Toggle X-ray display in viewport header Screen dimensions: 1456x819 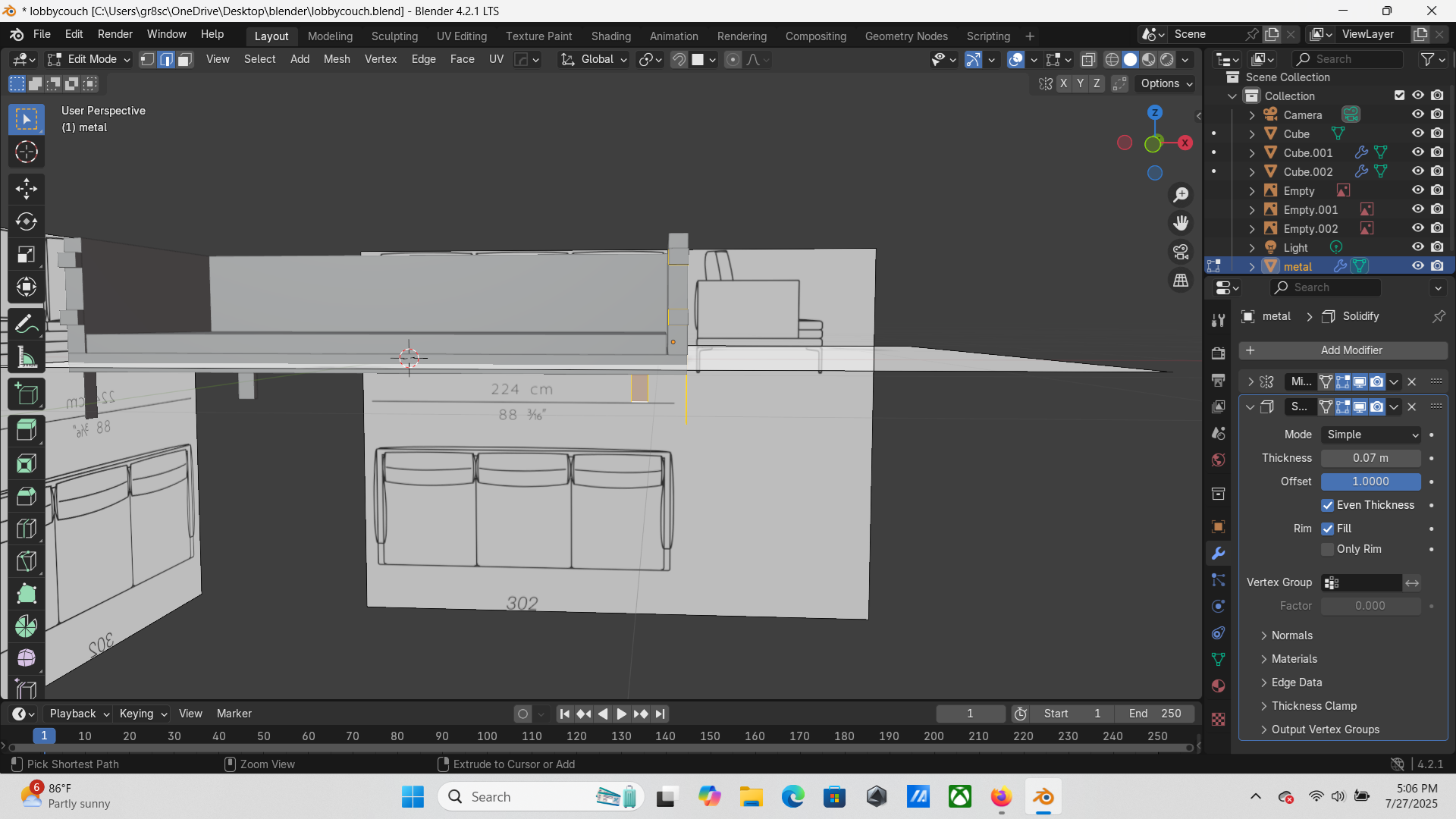[1088, 59]
